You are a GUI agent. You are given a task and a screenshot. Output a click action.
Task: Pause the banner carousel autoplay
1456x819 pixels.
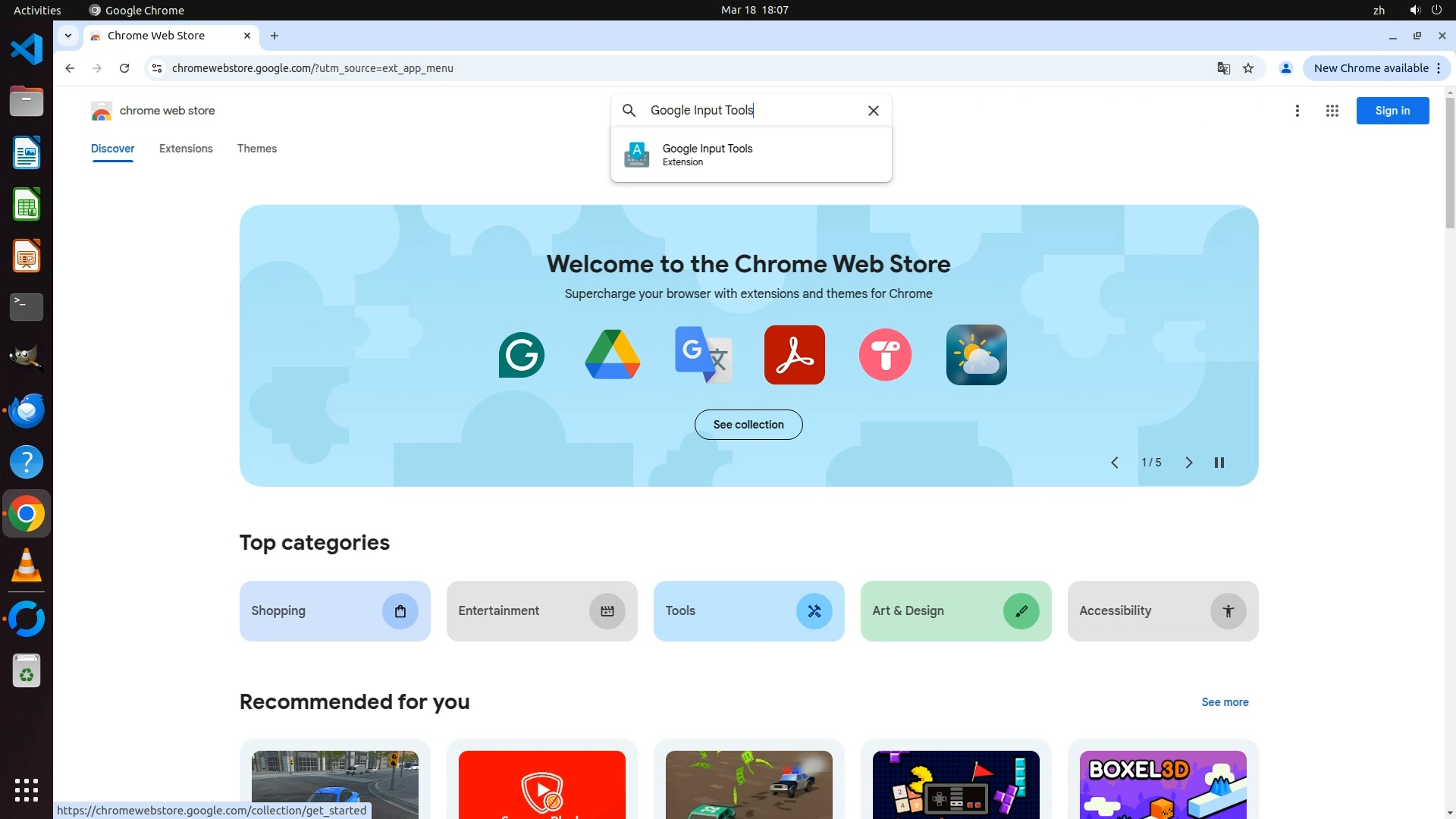(1219, 463)
